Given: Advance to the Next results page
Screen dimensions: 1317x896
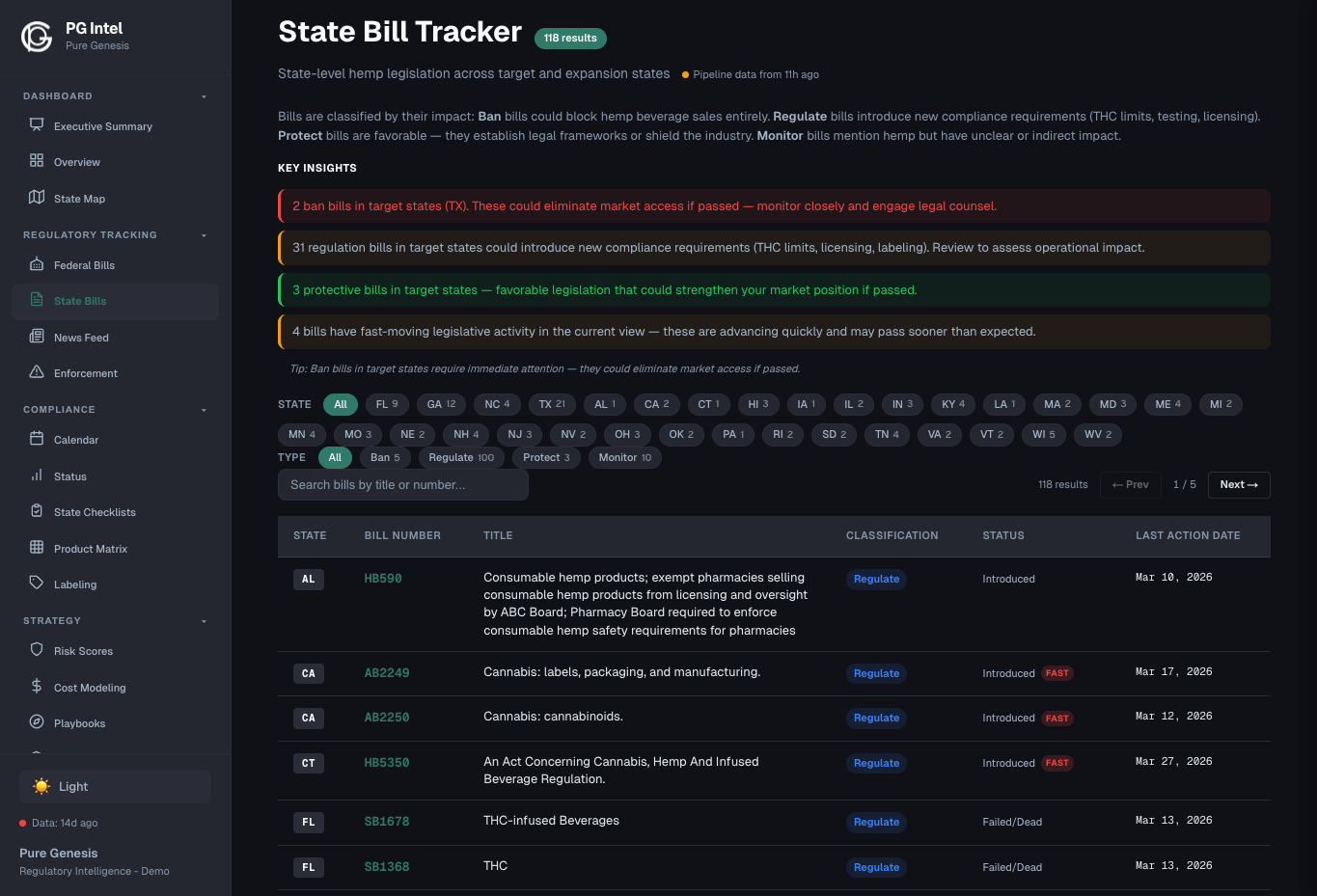Looking at the screenshot, I should coord(1239,485).
